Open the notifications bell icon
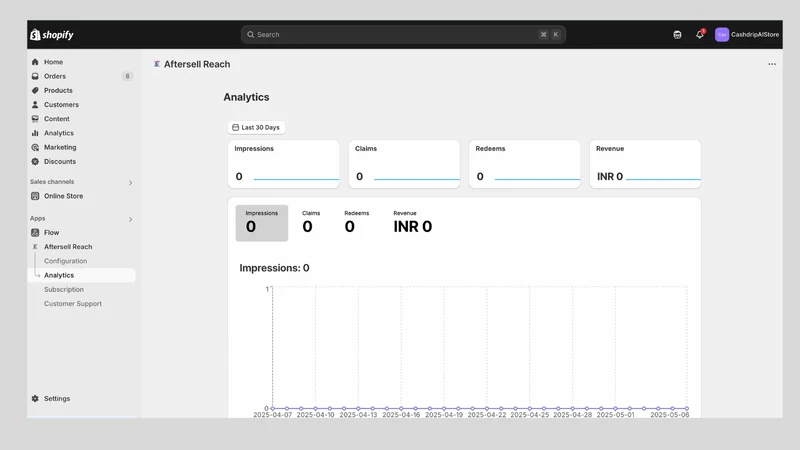The width and height of the screenshot is (800, 450). (699, 34)
